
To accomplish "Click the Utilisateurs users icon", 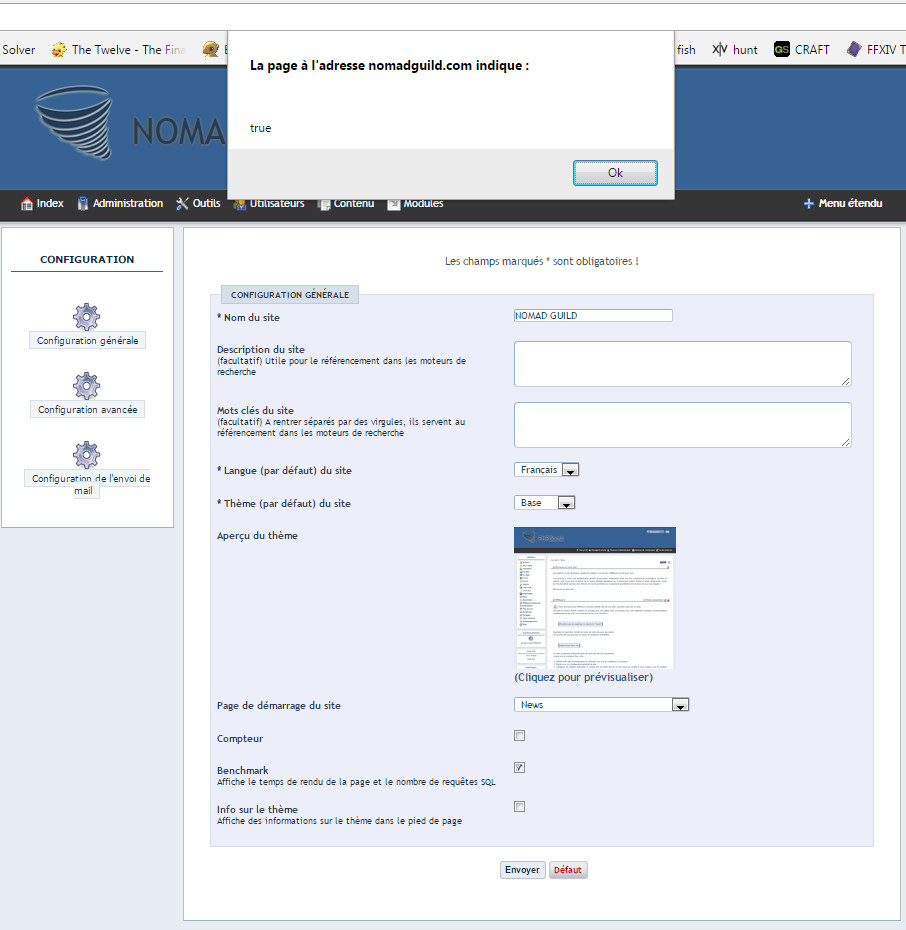I will [240, 205].
